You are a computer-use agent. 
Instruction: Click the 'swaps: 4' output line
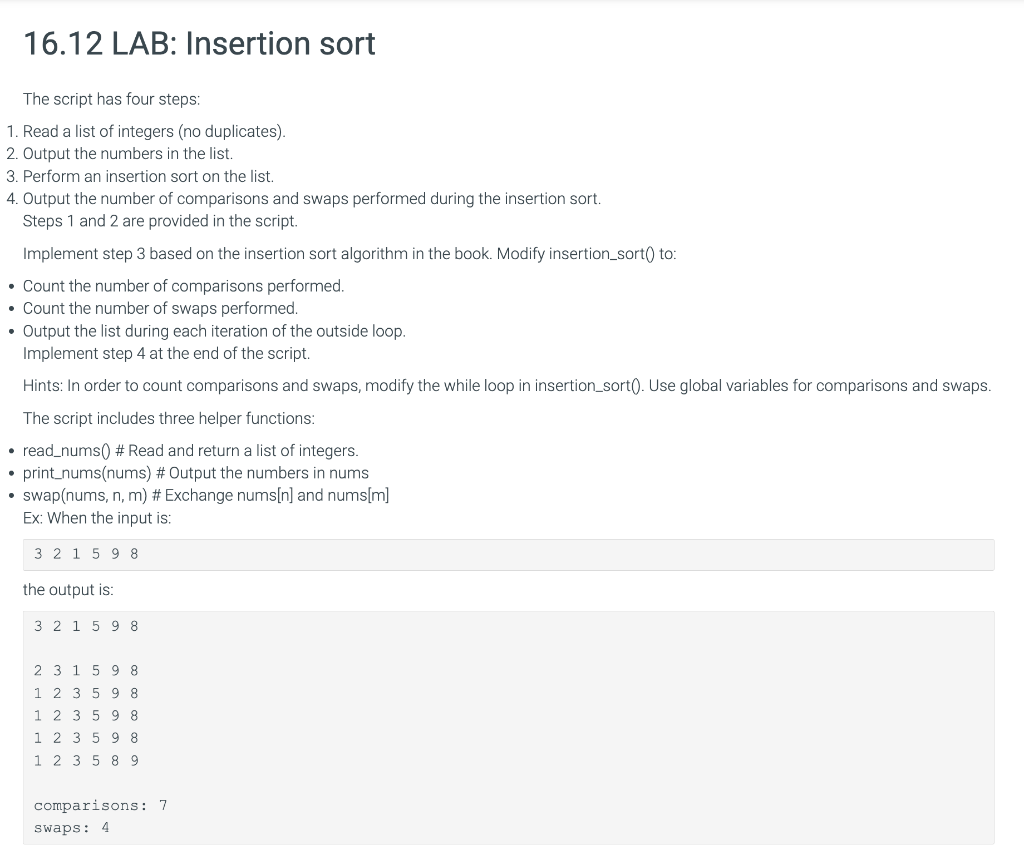(x=72, y=828)
